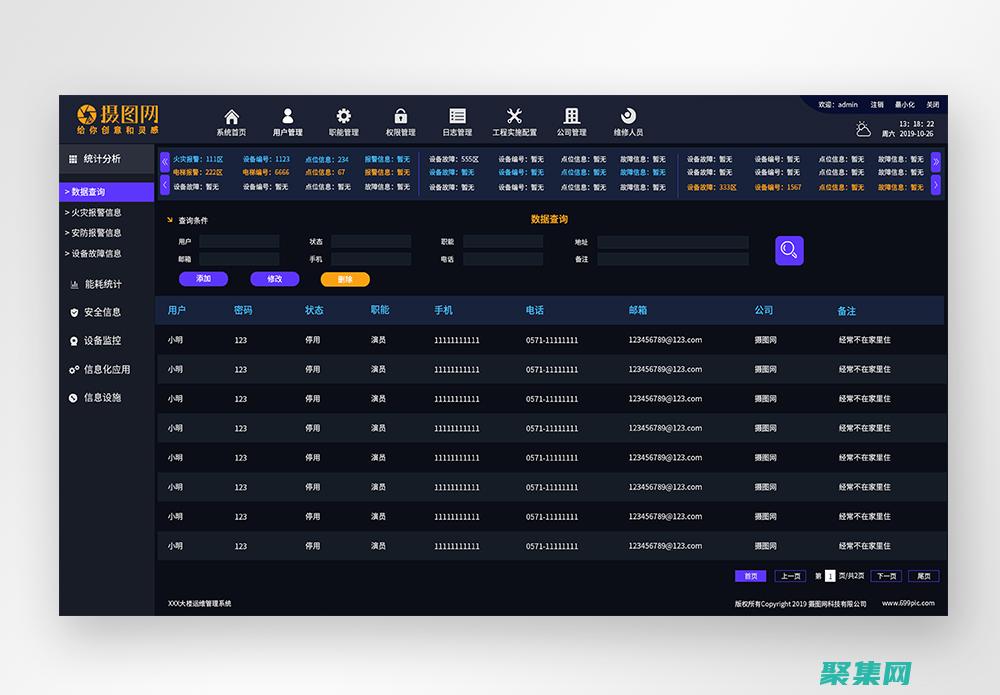Open 权限管理 using the lock icon
The image size is (1000, 695).
[400, 114]
